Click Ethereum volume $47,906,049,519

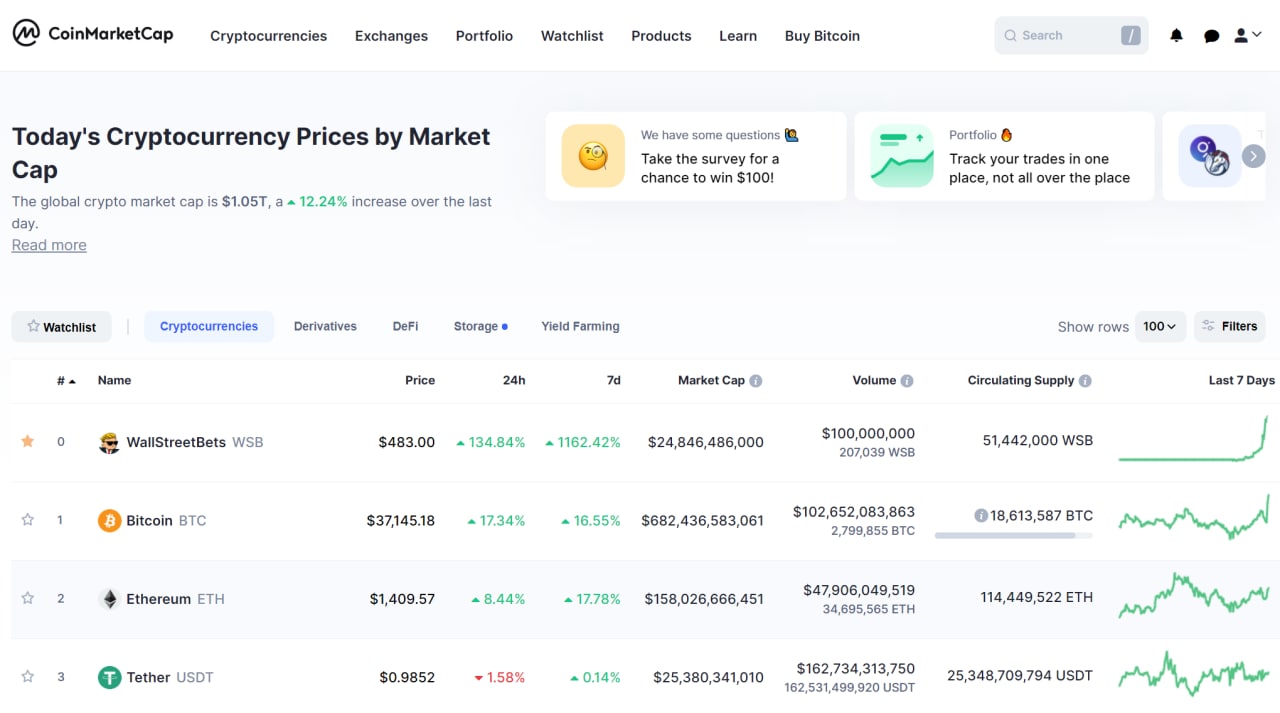[x=859, y=590]
